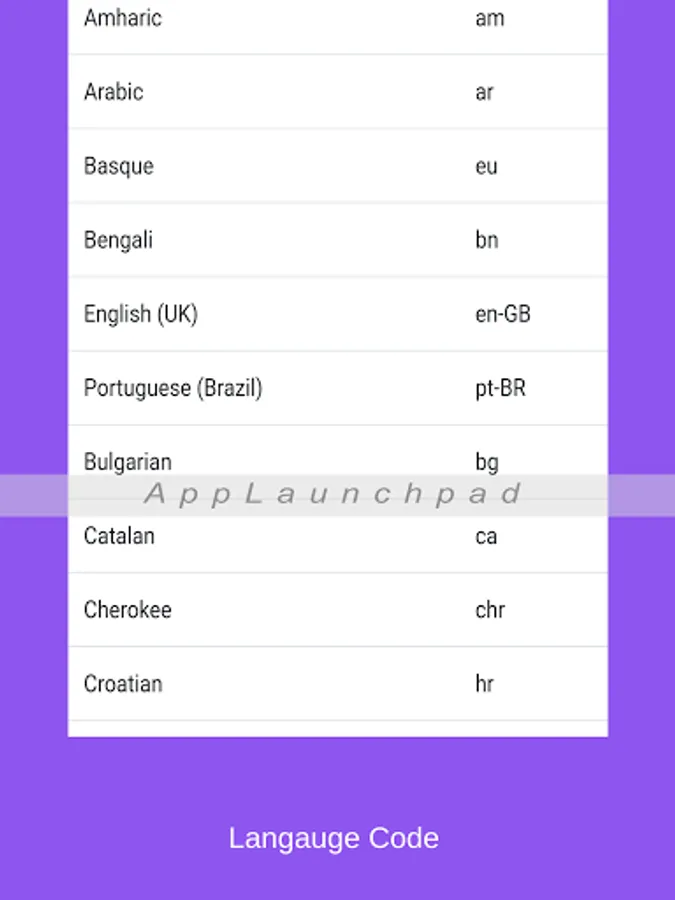This screenshot has width=675, height=900.
Task: Select Portuguese (Brazil) language entry
Action: [172, 388]
